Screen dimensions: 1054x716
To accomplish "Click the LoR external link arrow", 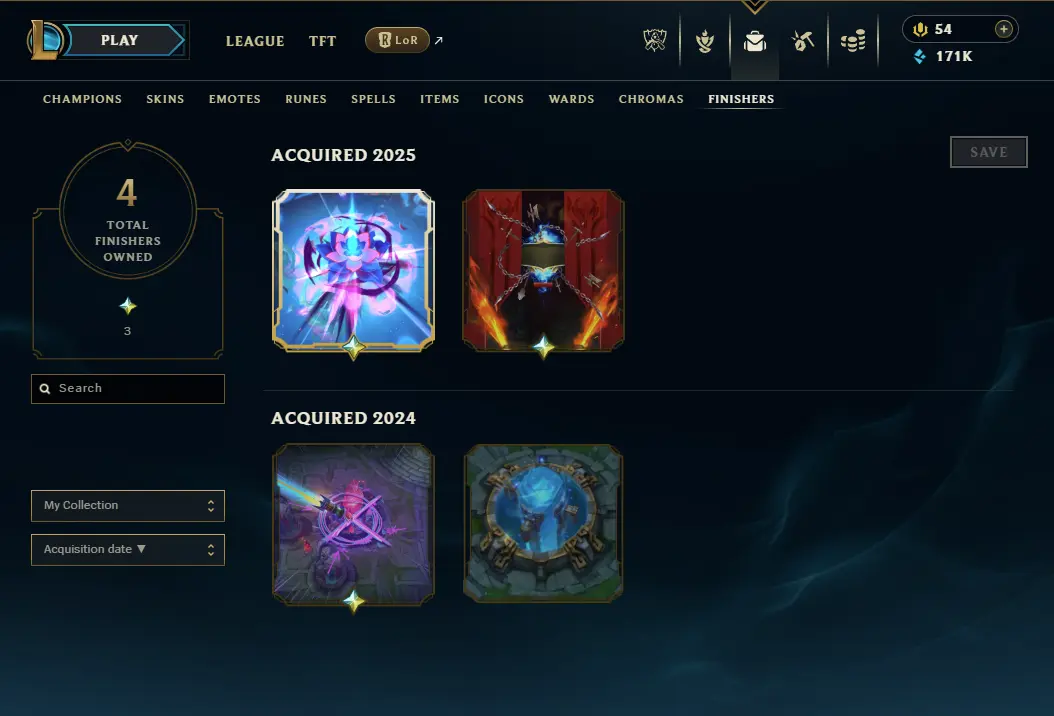I will tap(439, 40).
